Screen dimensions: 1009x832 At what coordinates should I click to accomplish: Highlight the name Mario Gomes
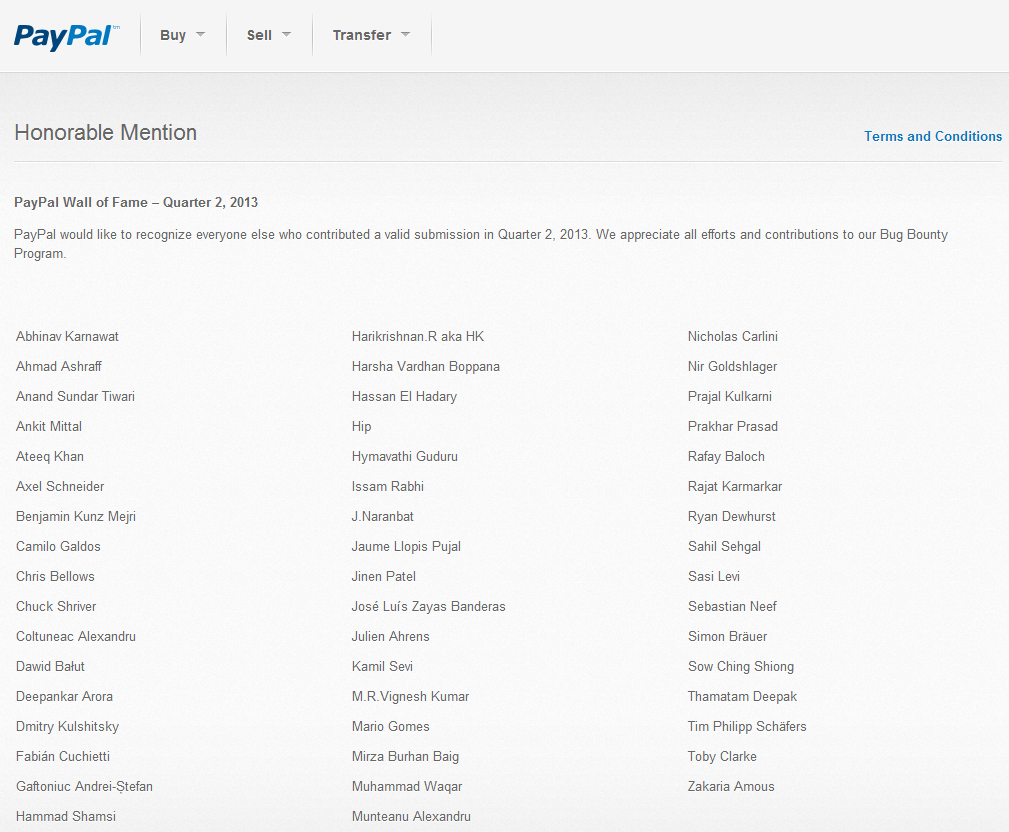(x=391, y=726)
